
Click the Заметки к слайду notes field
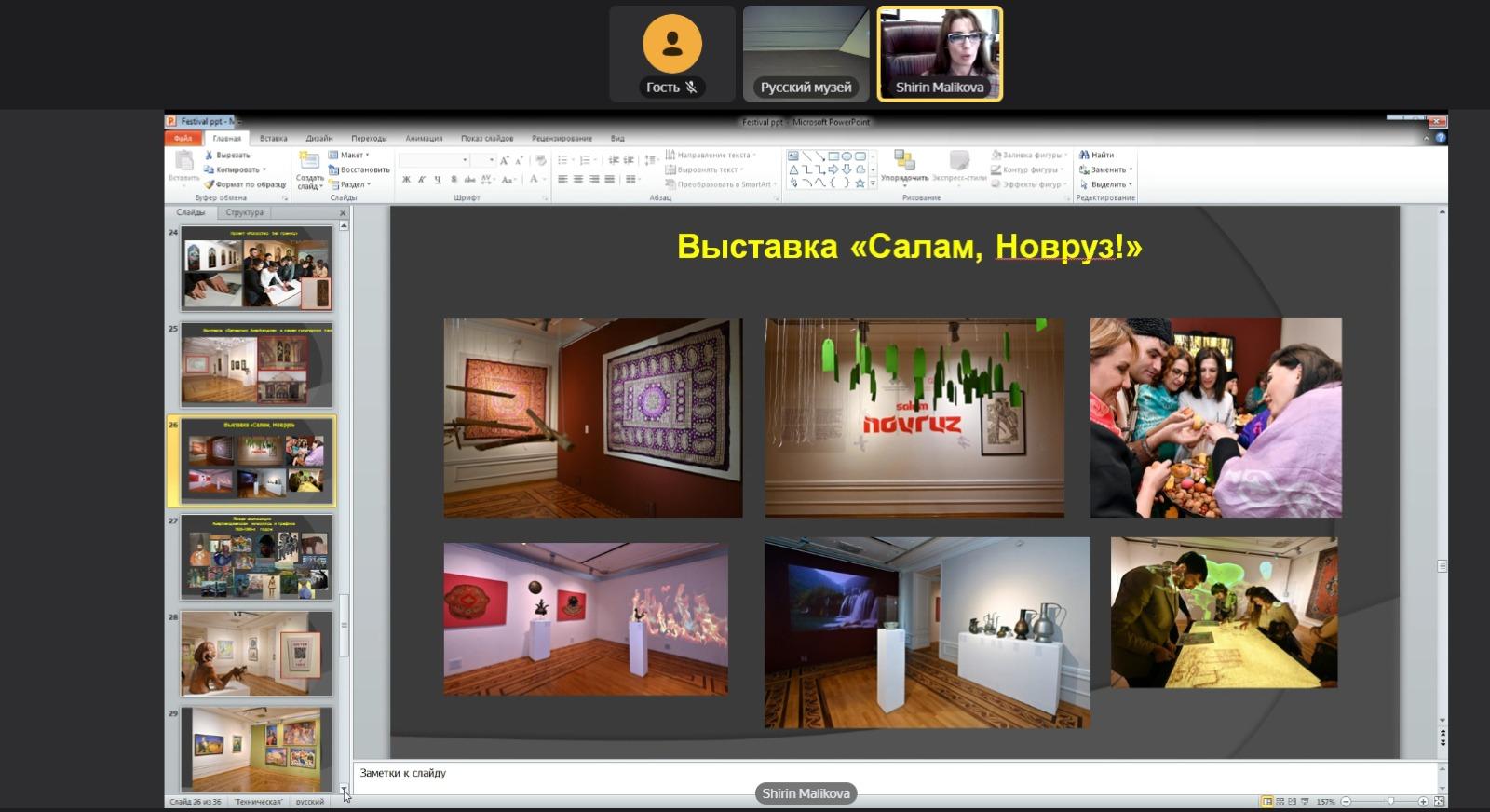(894, 777)
